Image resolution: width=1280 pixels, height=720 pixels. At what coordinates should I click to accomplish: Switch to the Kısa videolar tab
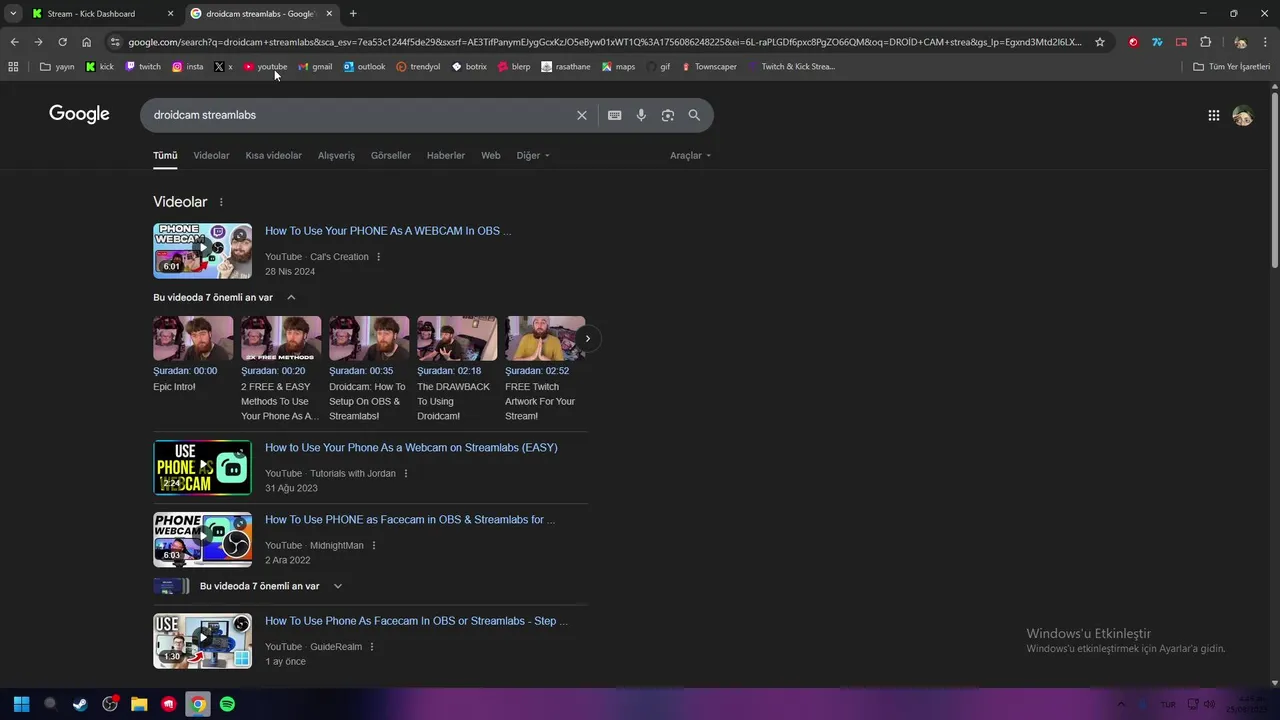click(x=274, y=156)
